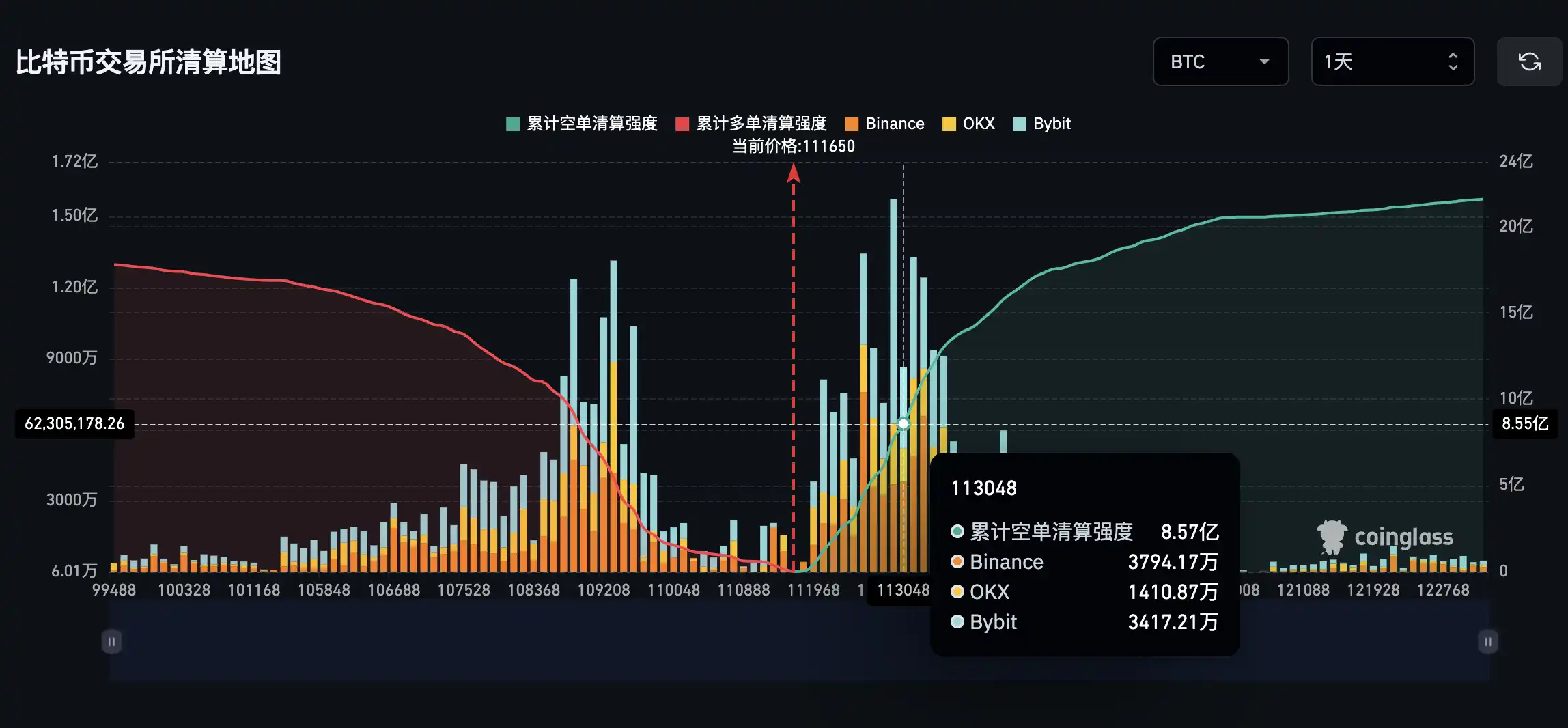The width and height of the screenshot is (1568, 728).
Task: Click the orange Binance legend swatch
Action: (x=852, y=124)
